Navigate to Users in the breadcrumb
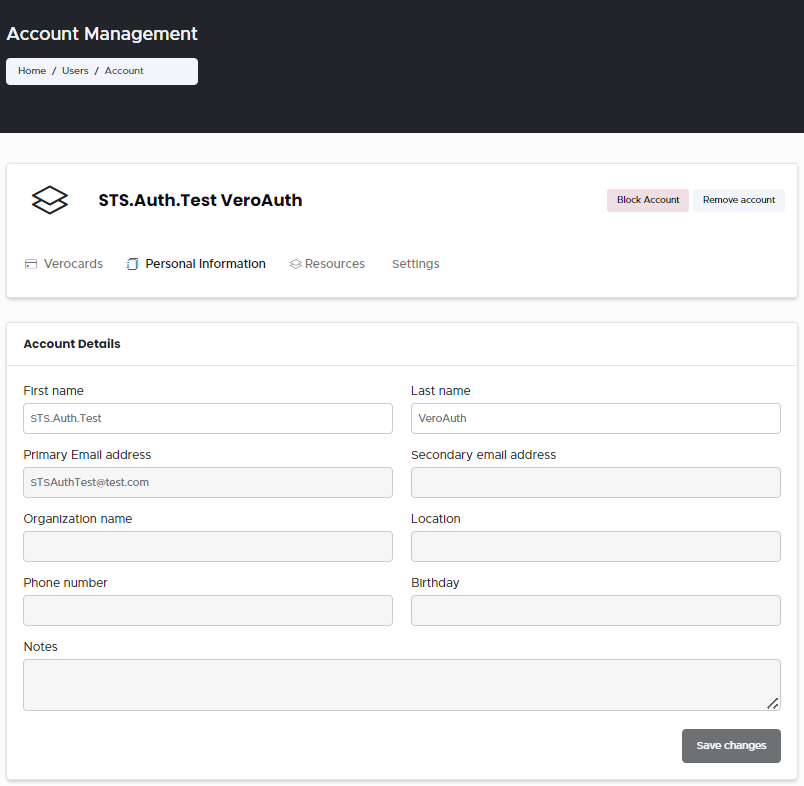 pos(75,71)
